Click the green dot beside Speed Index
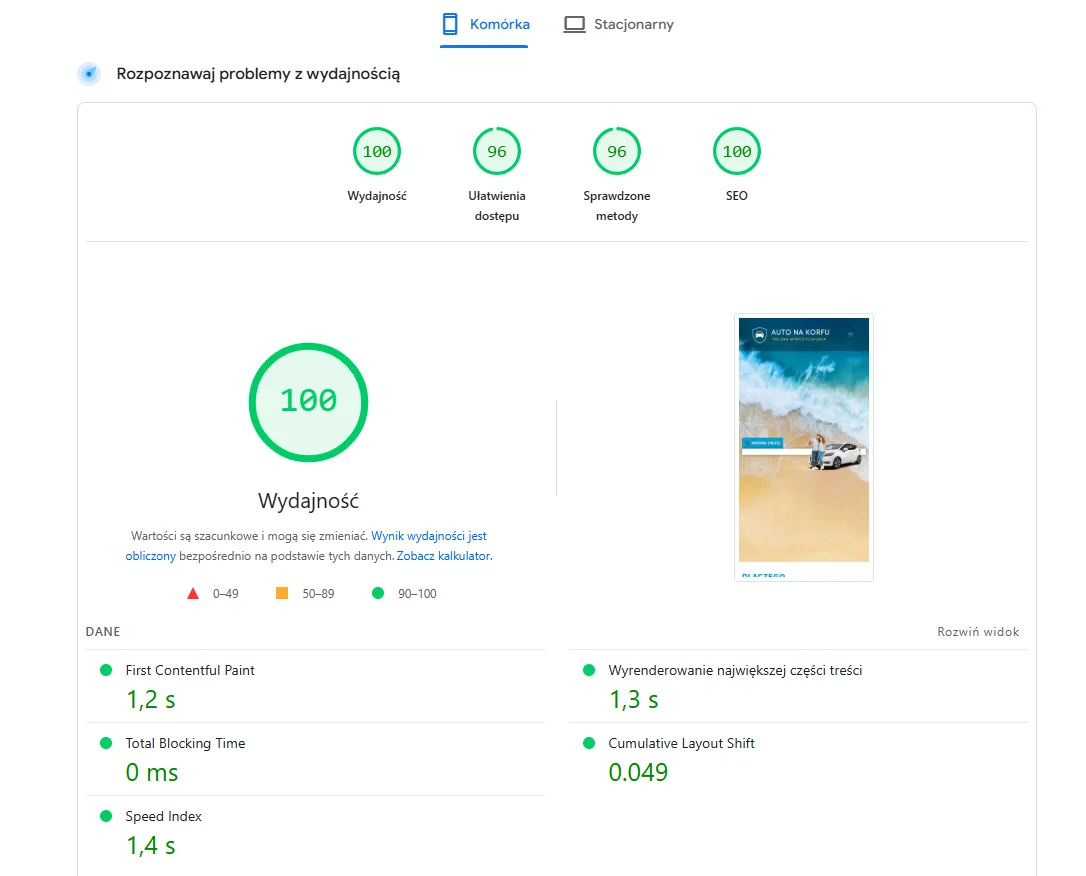The image size is (1086, 876). 106,816
